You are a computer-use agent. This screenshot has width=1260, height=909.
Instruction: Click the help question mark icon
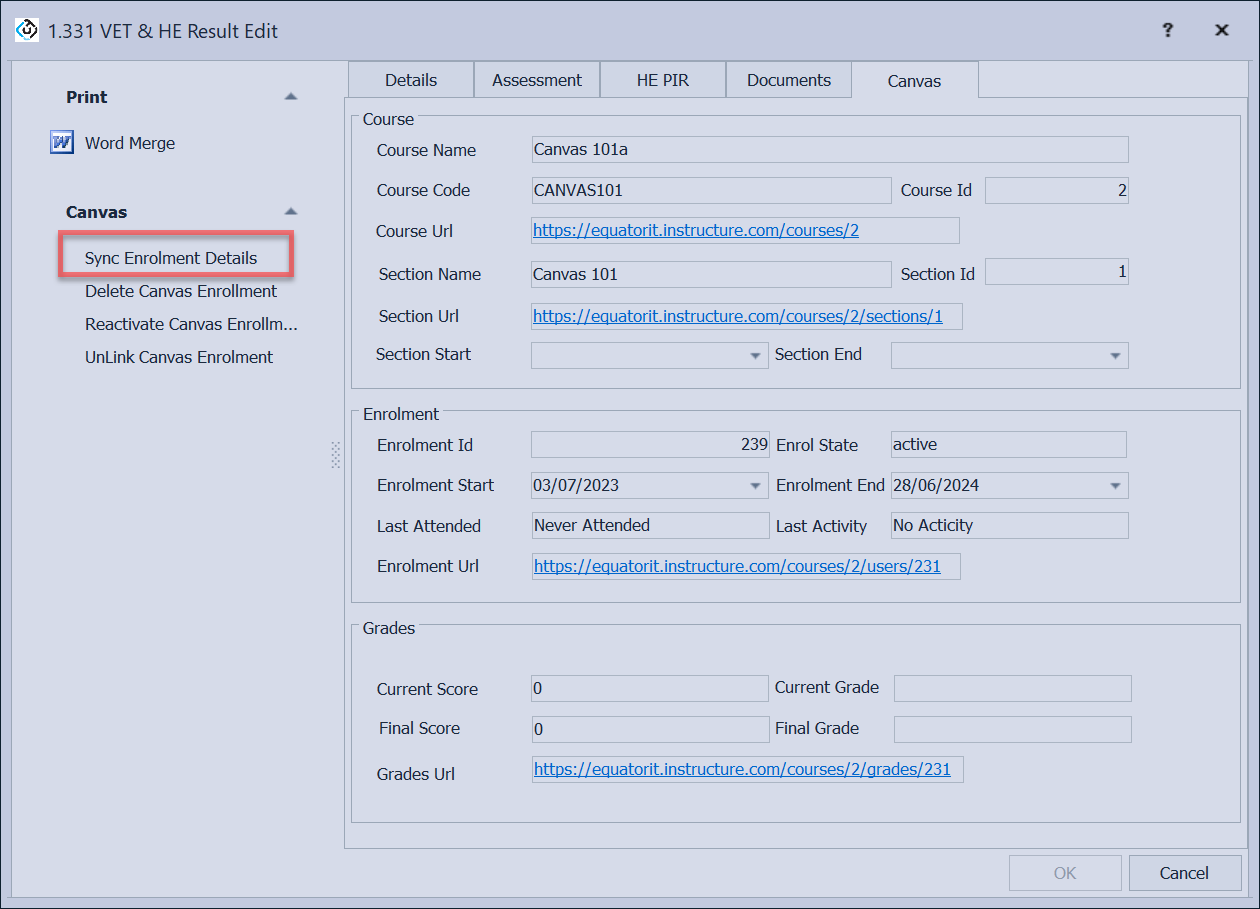tap(1167, 30)
